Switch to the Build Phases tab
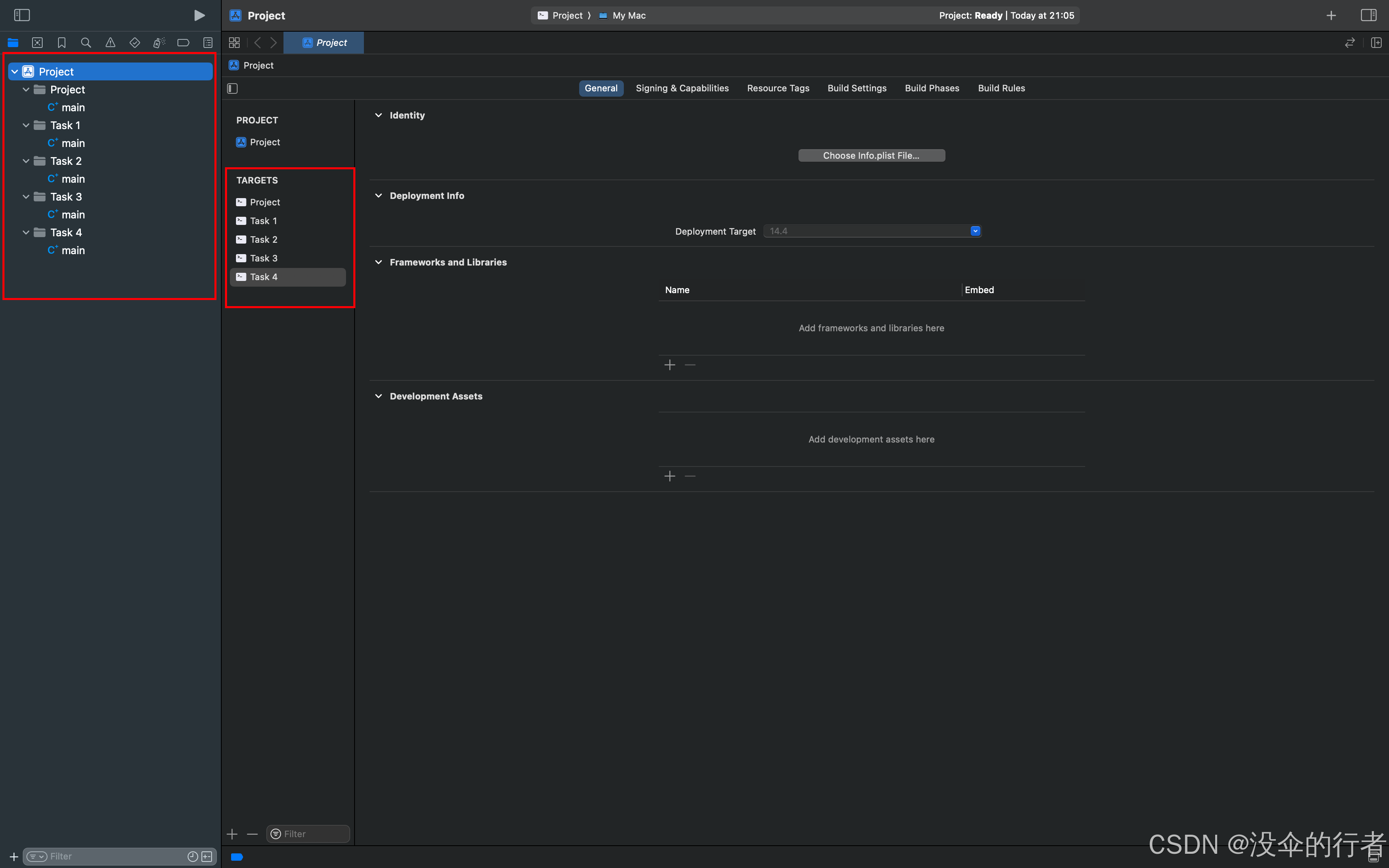 point(932,89)
